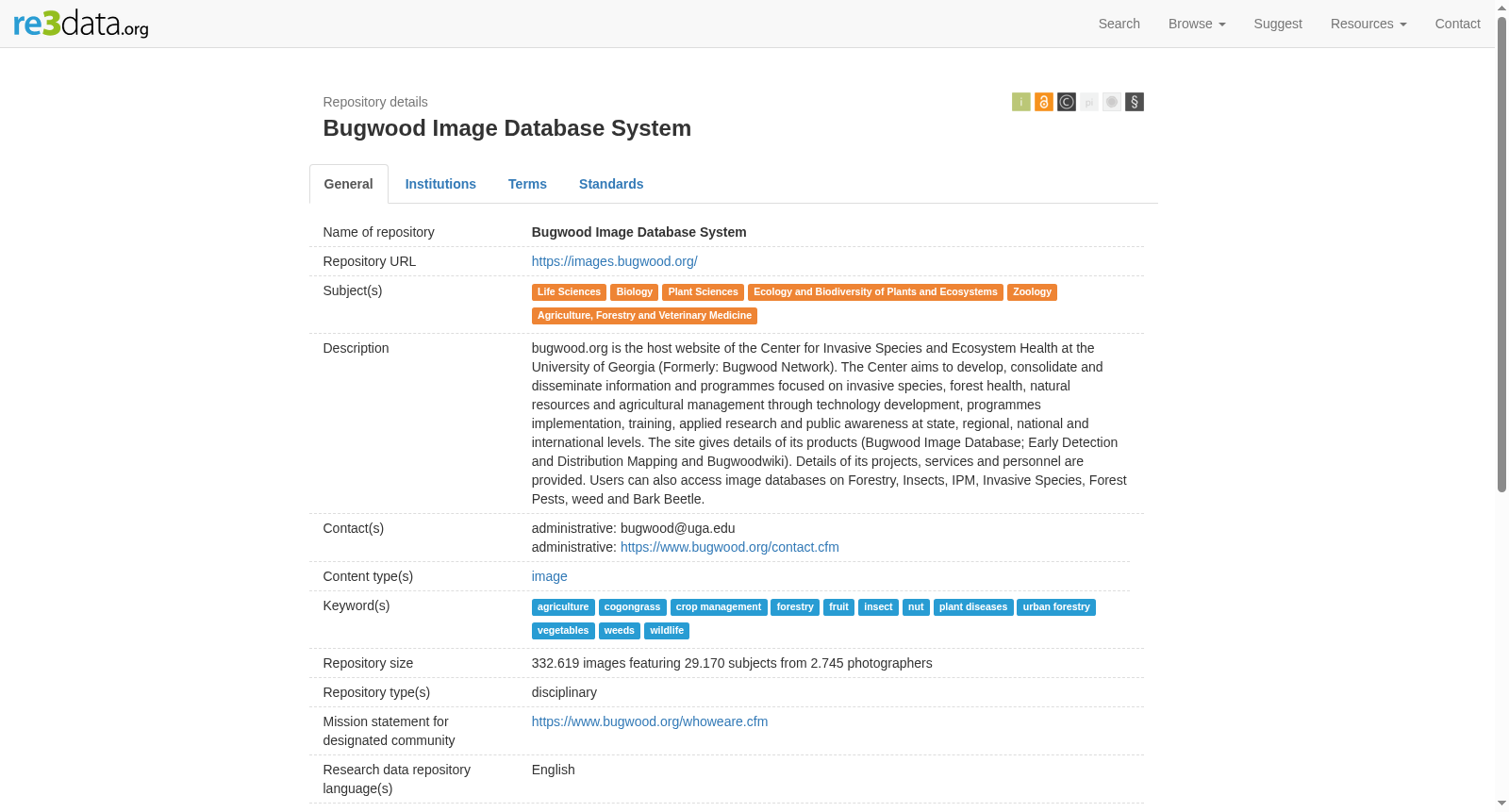Follow the 'image' content type link
Screen dimensions: 1509x812
550,576
